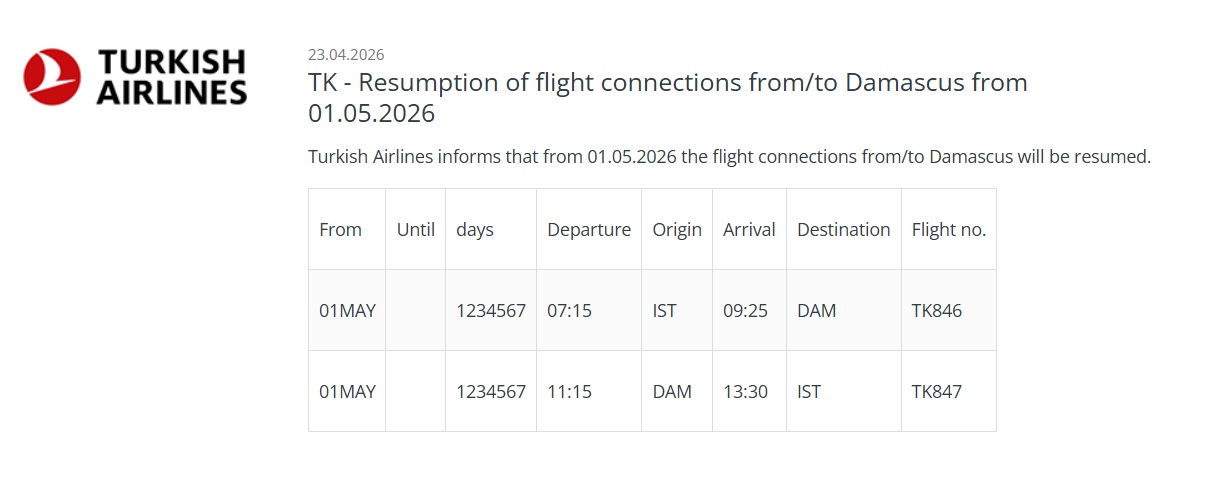
Task: Select the DAM destination cell for TK846
Action: [x=817, y=310]
